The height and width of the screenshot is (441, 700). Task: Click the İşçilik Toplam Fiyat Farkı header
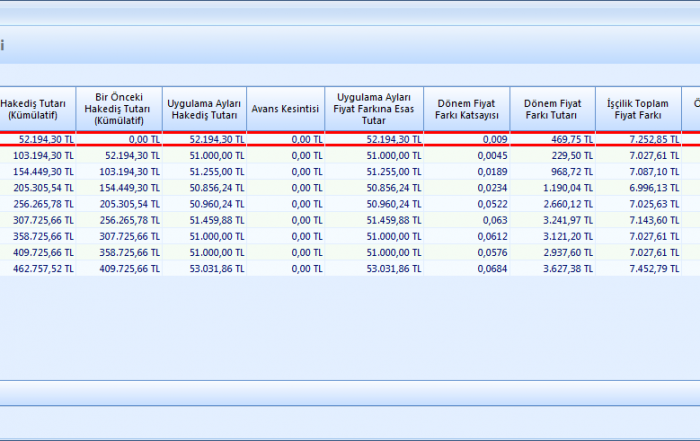pyautogui.click(x=637, y=110)
